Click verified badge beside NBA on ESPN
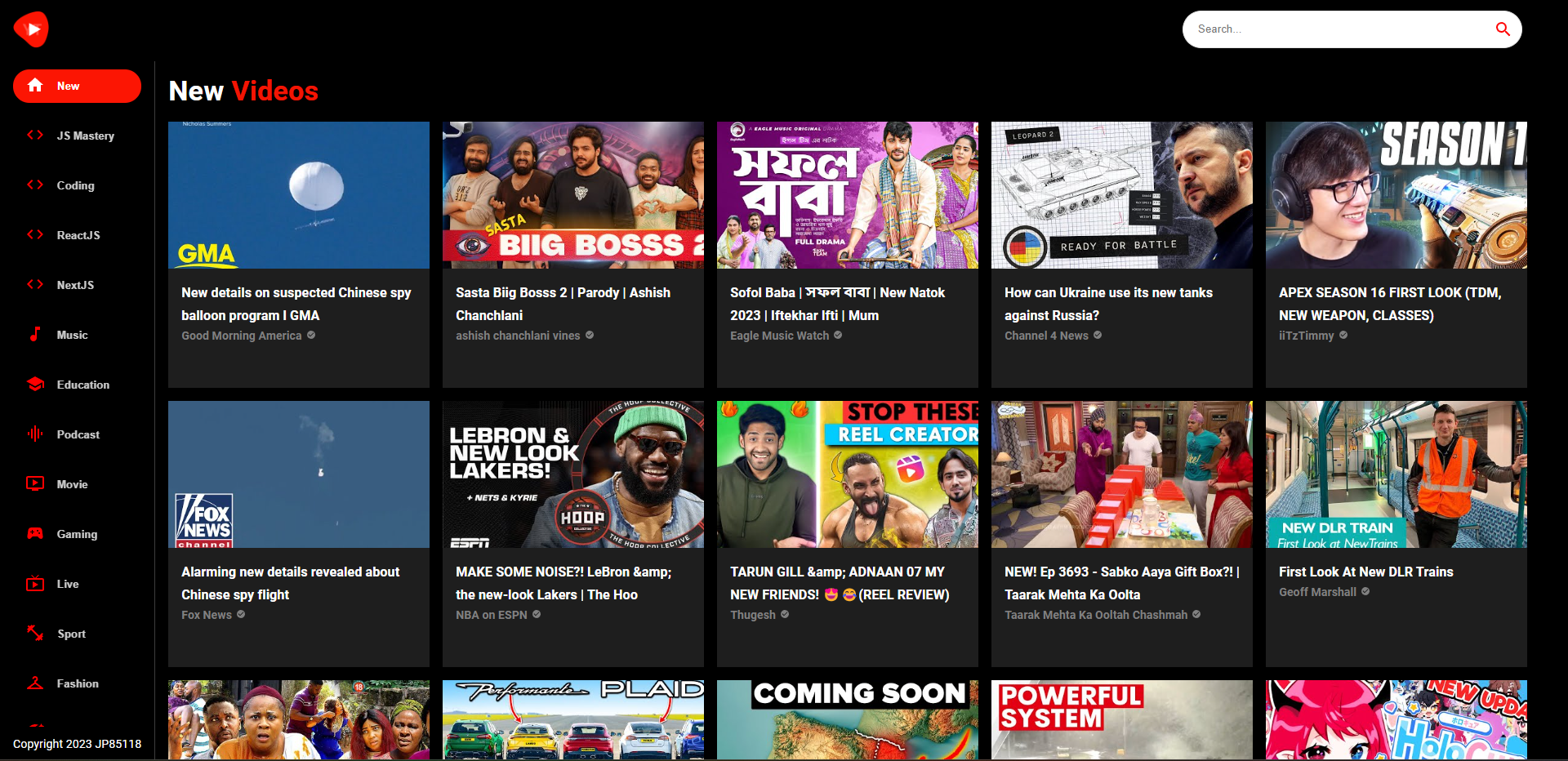 pyautogui.click(x=537, y=615)
